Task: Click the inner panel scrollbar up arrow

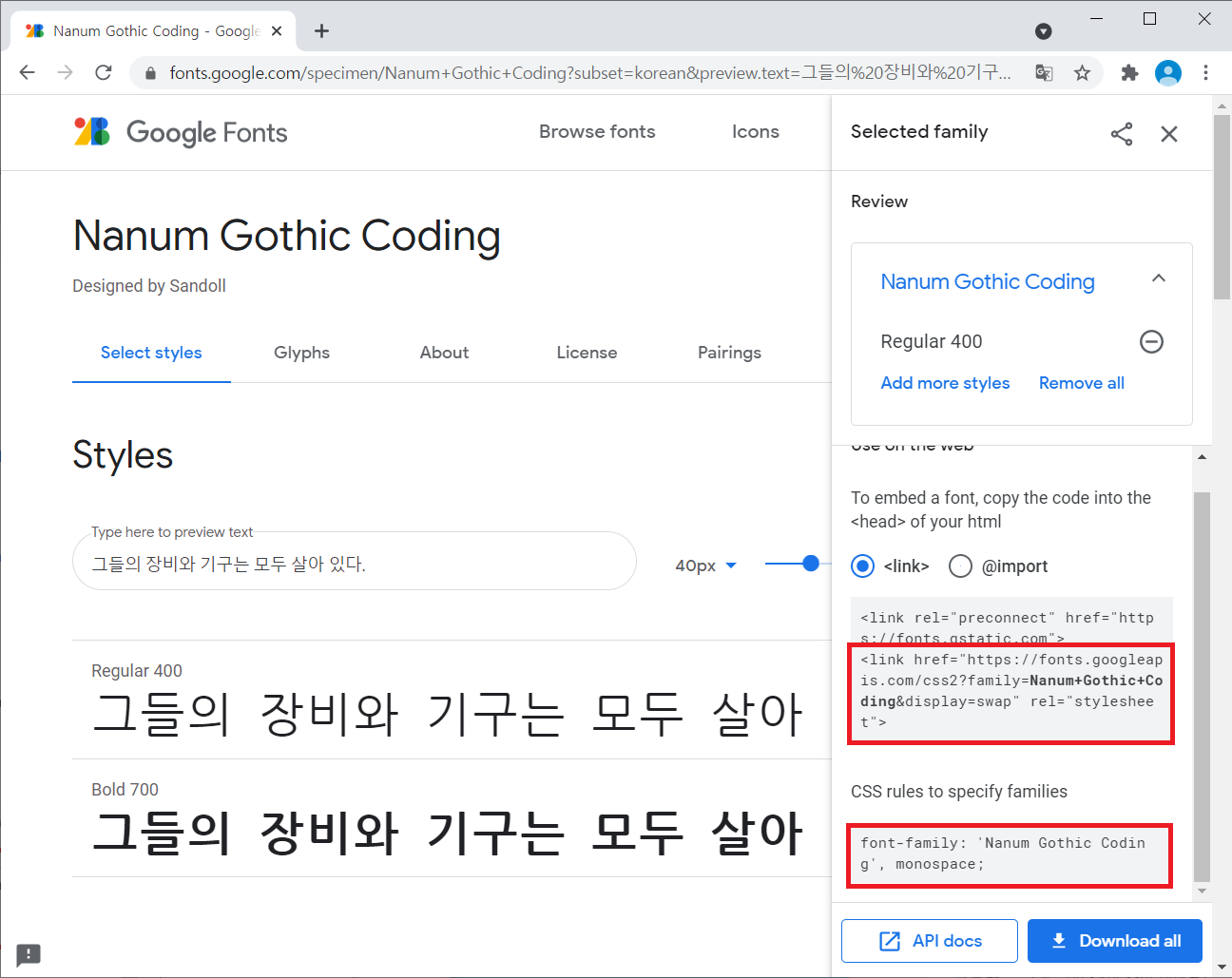Action: pos(1202,457)
